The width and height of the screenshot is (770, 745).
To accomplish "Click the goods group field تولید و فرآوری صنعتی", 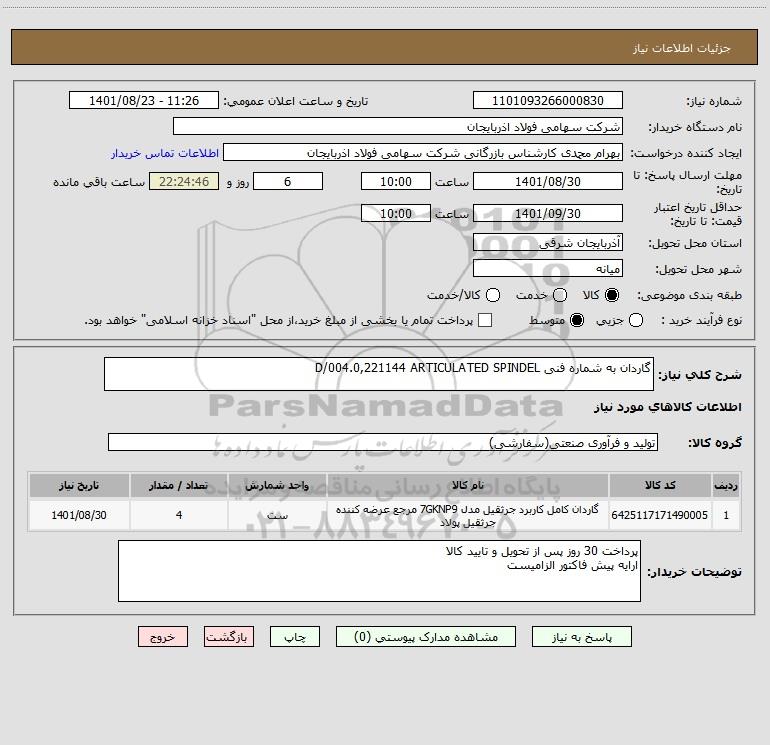I will coord(383,442).
